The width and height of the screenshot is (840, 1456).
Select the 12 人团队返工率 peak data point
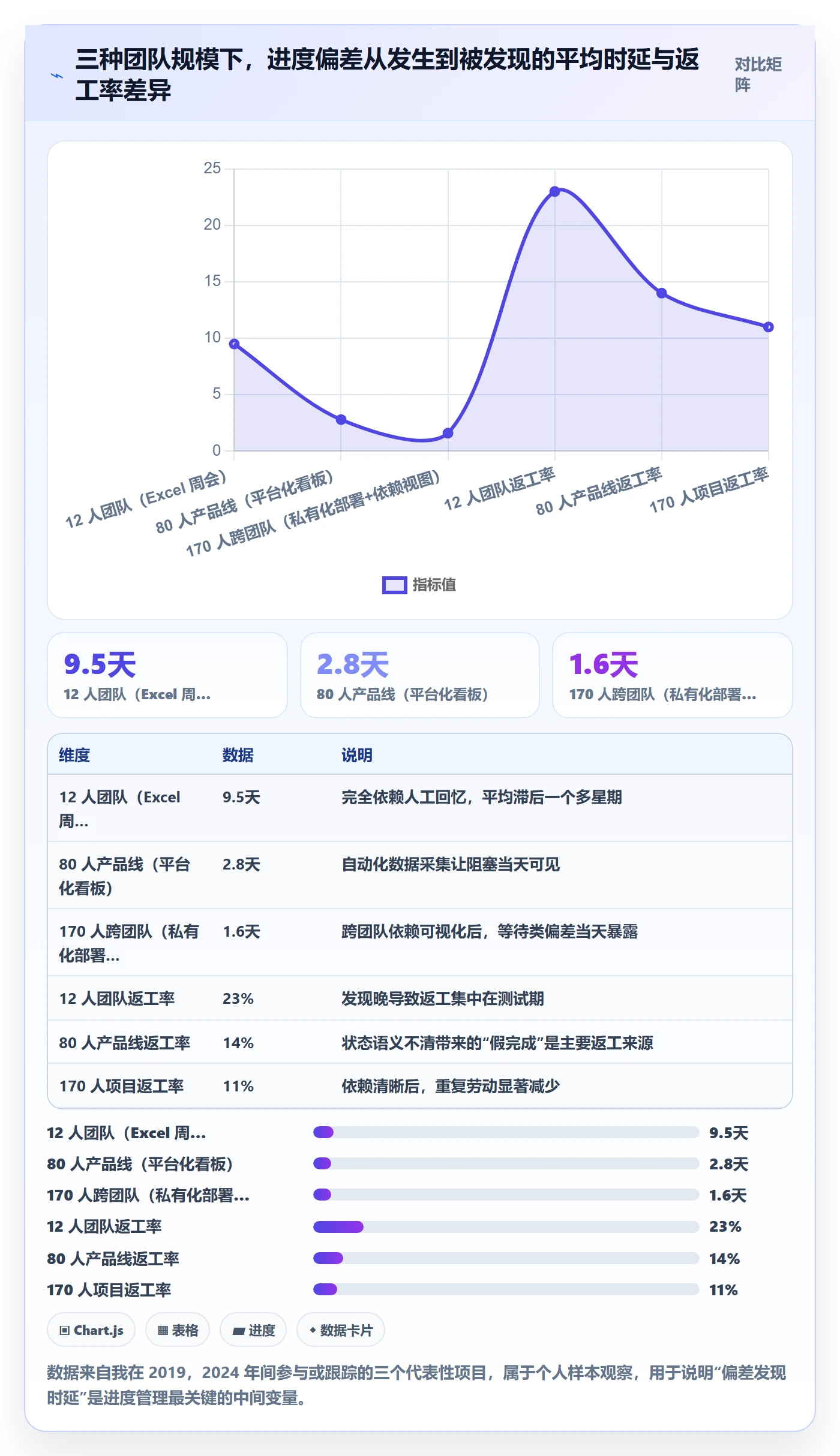[x=555, y=191]
